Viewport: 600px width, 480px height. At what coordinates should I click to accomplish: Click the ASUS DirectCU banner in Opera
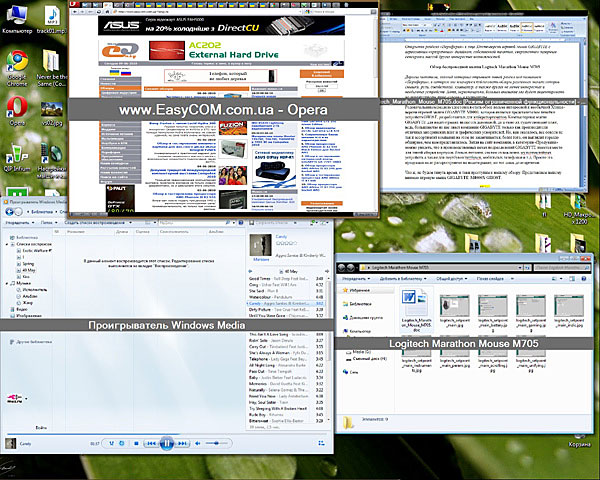coord(221,26)
